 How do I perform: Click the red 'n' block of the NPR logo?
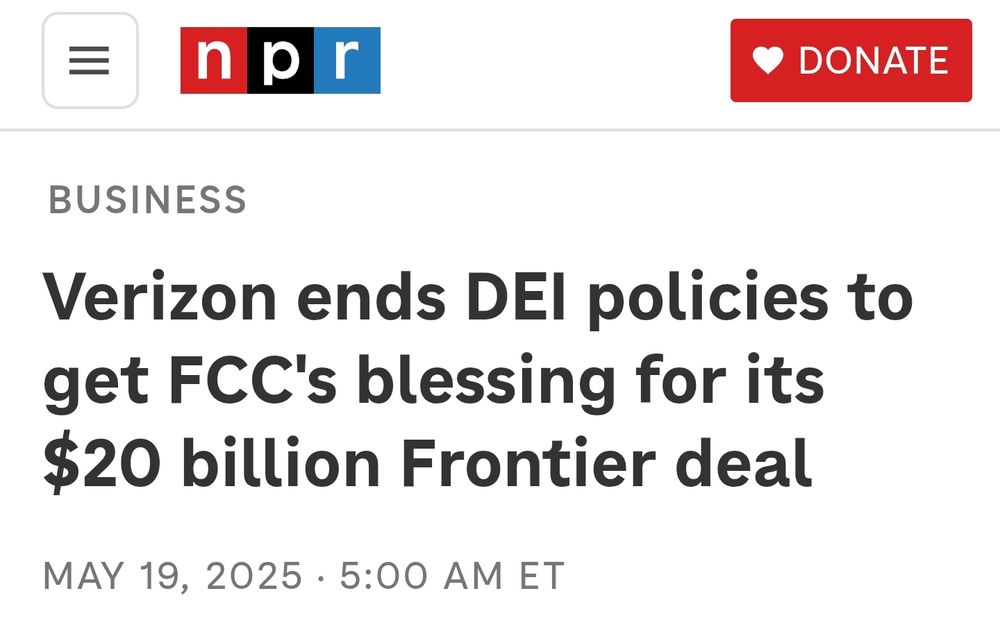212,58
